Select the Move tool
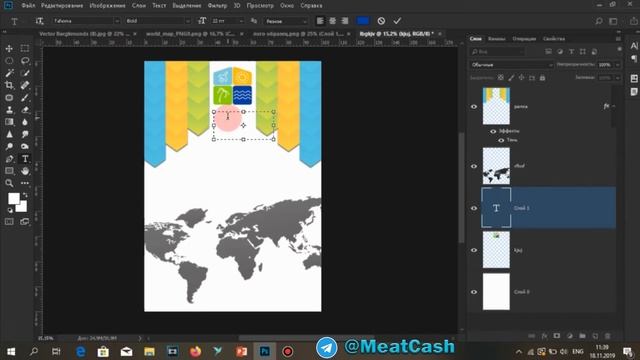This screenshot has height=360, width=640. click(x=9, y=49)
